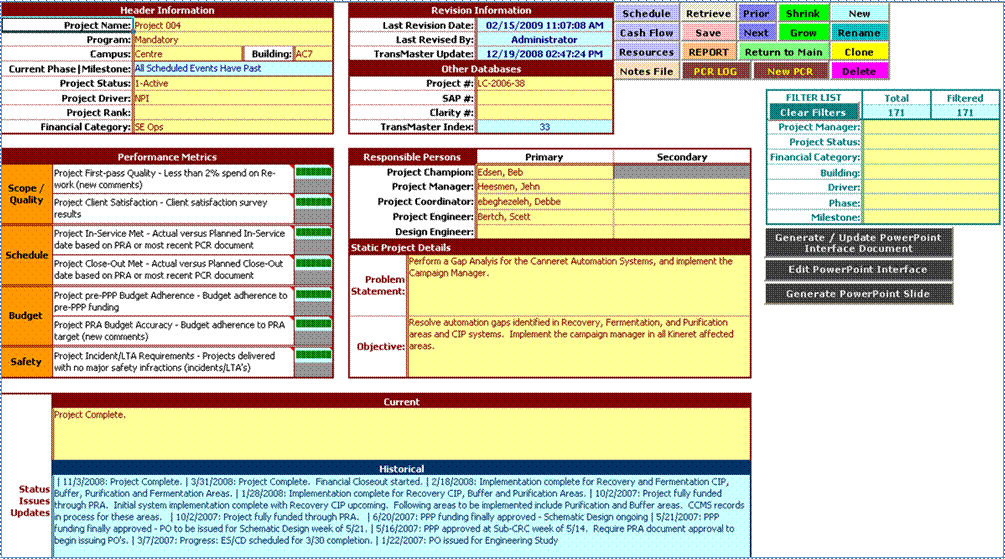Click the Project Status filter field
Image resolution: width=1005 pixels, height=559 pixels.
931,142
